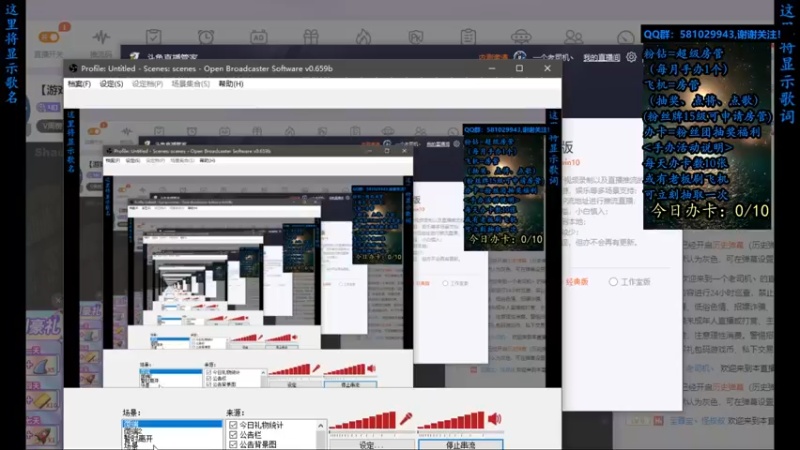Open the gift box icon in the Douyu toolbar

(x=311, y=37)
